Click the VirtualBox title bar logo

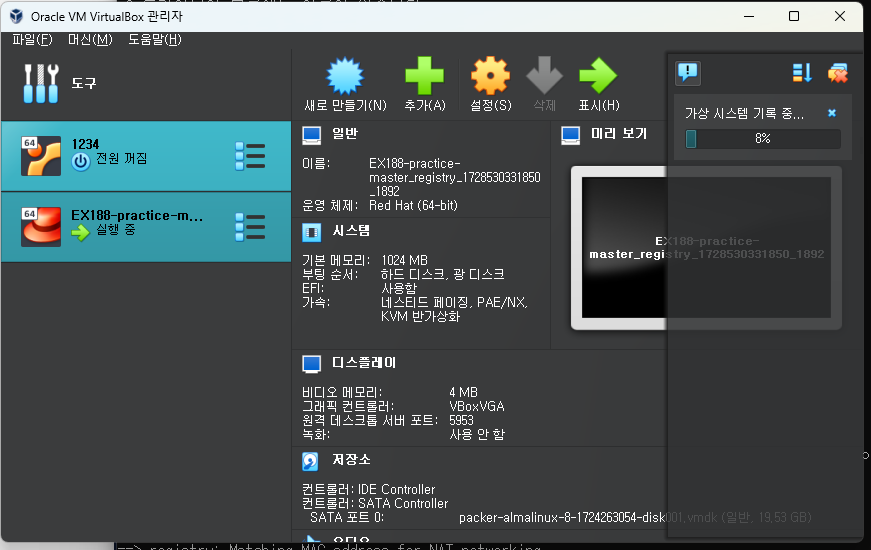17,16
